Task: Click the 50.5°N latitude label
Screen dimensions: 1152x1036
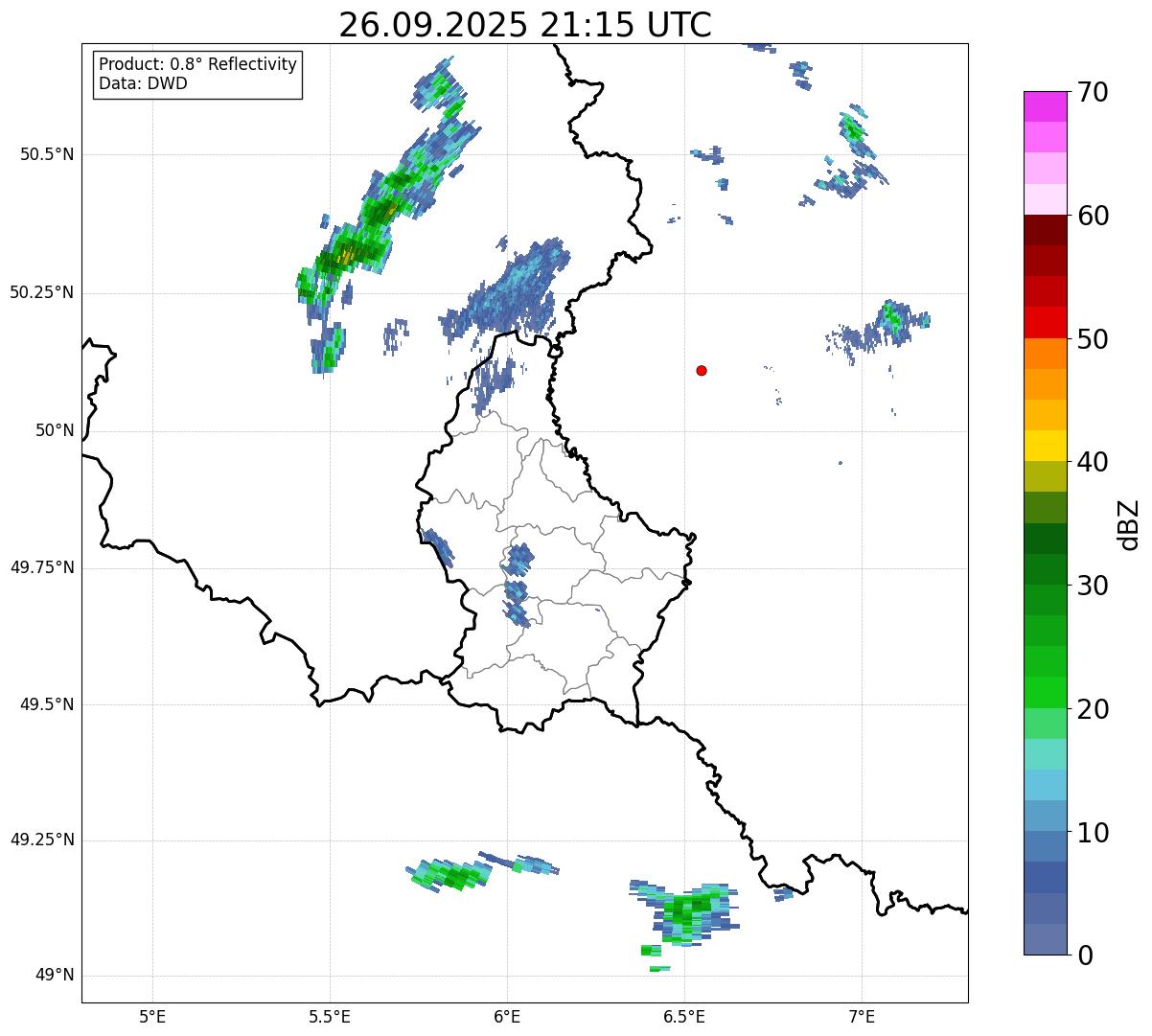Action: (47, 154)
